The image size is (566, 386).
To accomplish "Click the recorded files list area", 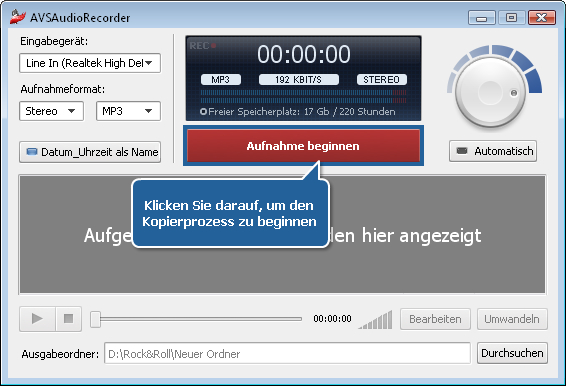I will point(282,235).
